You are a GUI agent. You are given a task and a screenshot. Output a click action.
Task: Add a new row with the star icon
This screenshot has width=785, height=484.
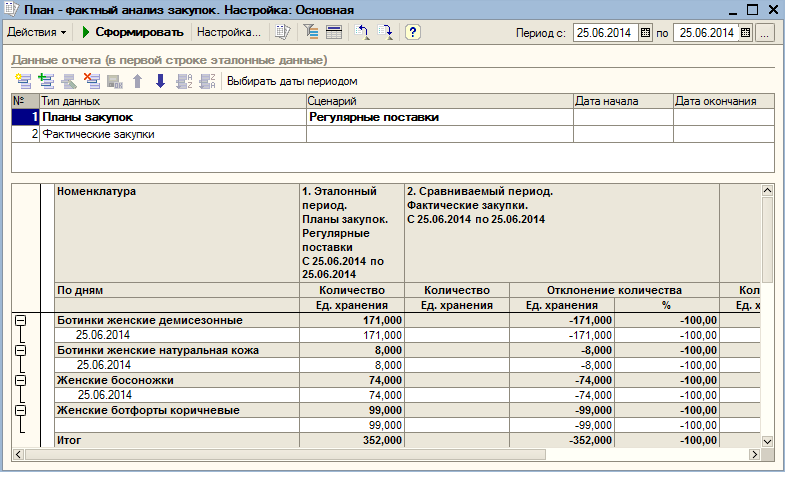click(x=23, y=81)
